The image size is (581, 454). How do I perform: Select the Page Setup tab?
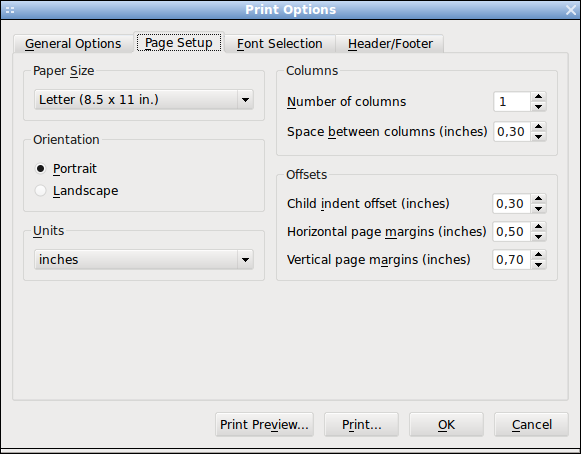(179, 42)
